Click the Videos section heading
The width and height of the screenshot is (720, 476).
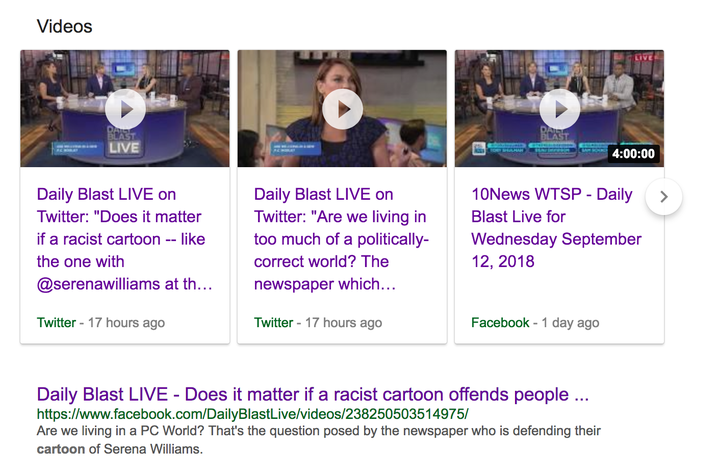[64, 27]
